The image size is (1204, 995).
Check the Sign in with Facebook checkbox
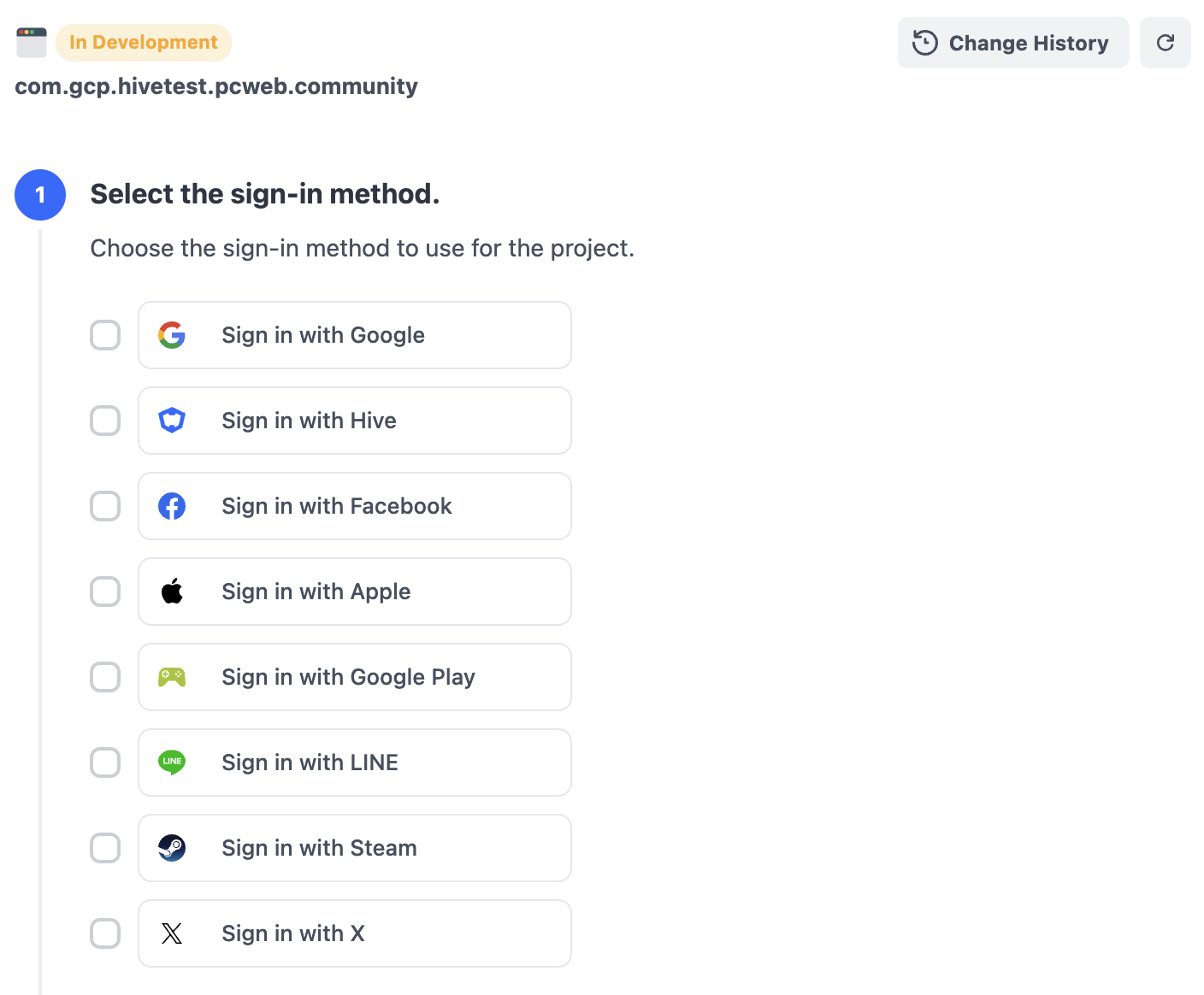click(x=105, y=506)
